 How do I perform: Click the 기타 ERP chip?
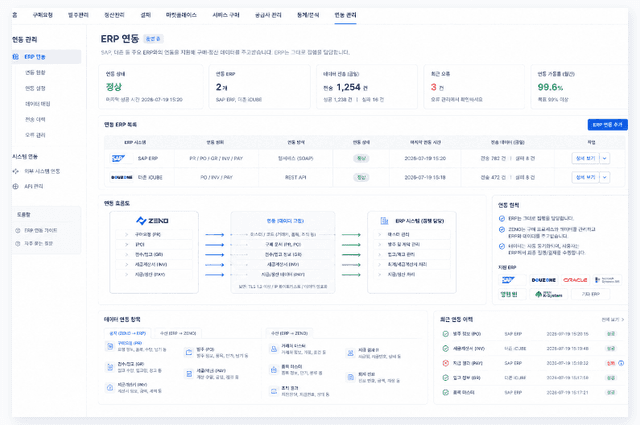tap(591, 294)
